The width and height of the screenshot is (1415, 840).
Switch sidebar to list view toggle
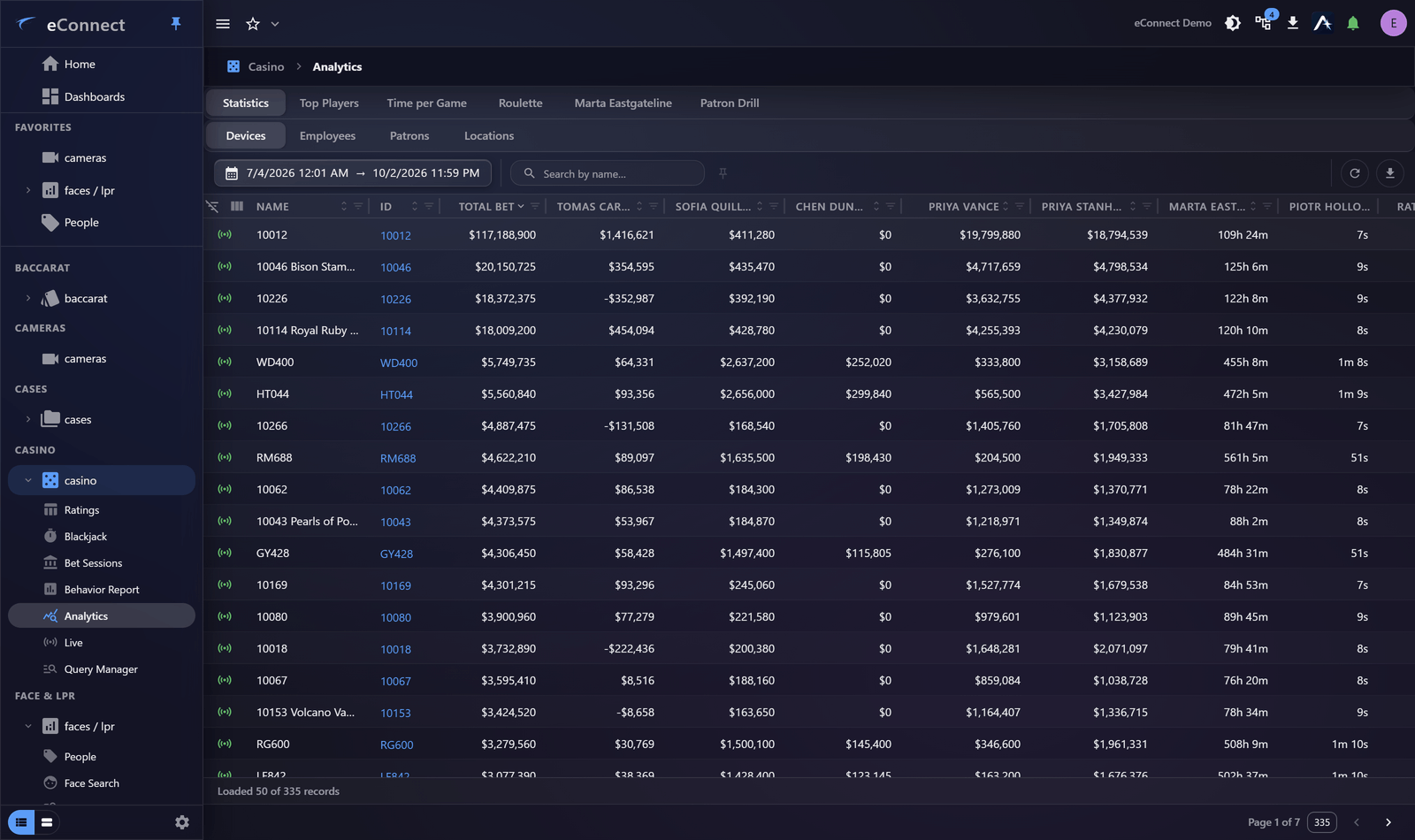click(21, 822)
